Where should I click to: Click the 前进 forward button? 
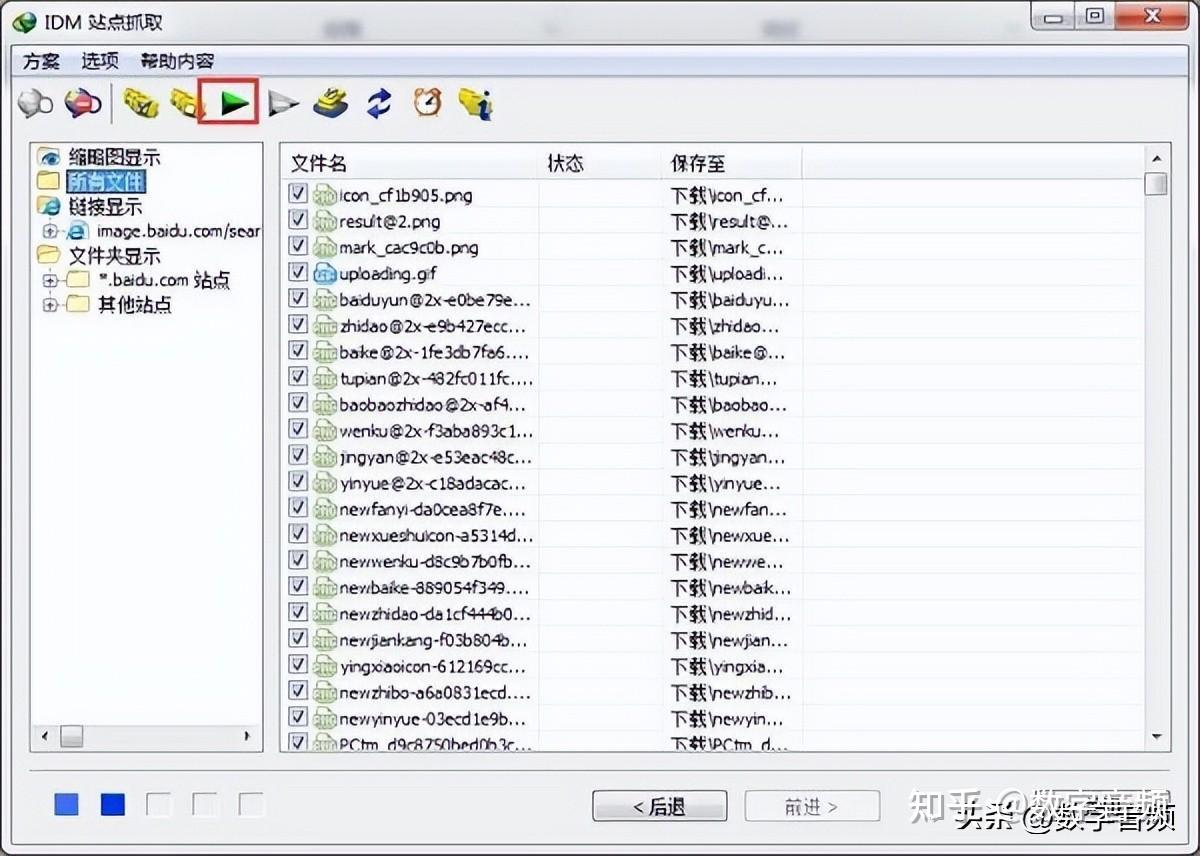point(811,806)
